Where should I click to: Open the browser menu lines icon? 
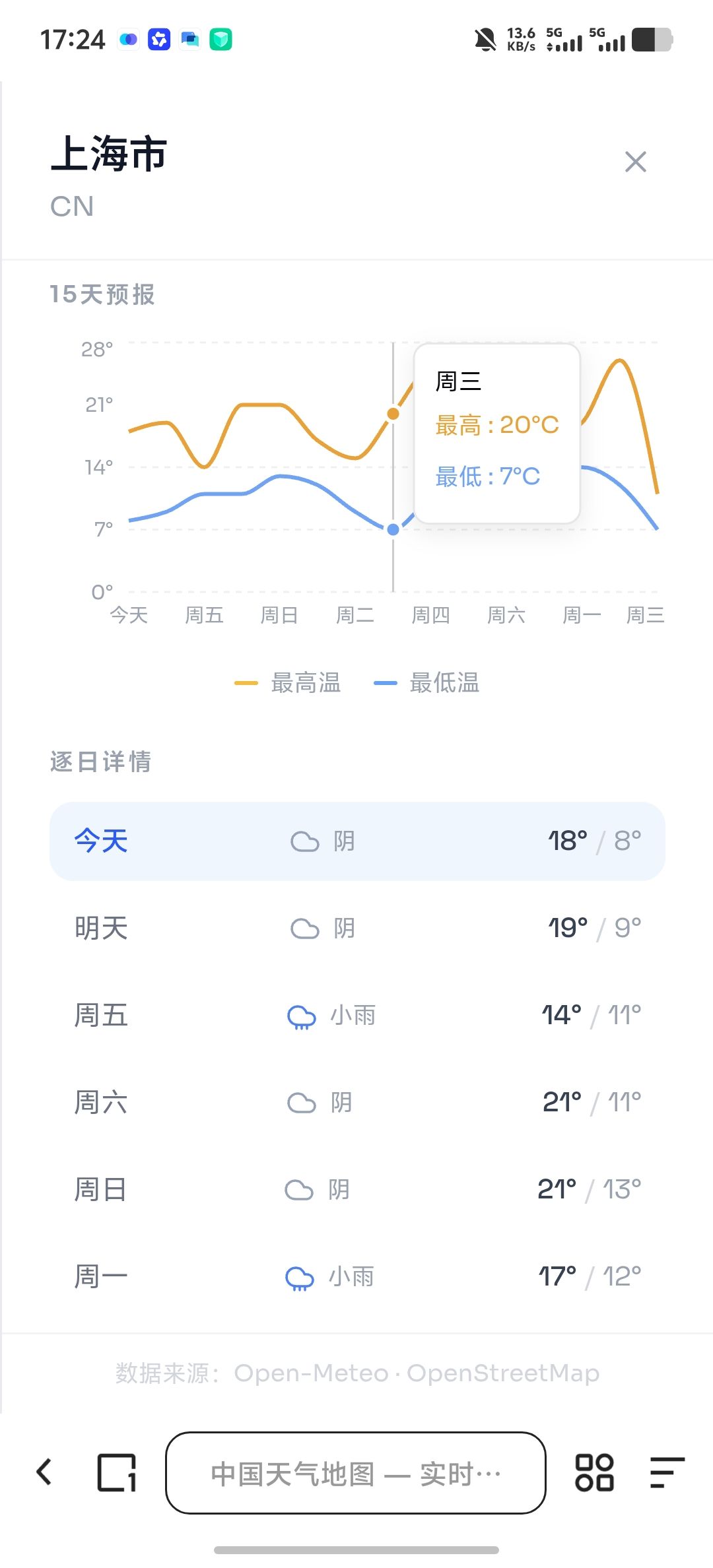[x=667, y=1472]
